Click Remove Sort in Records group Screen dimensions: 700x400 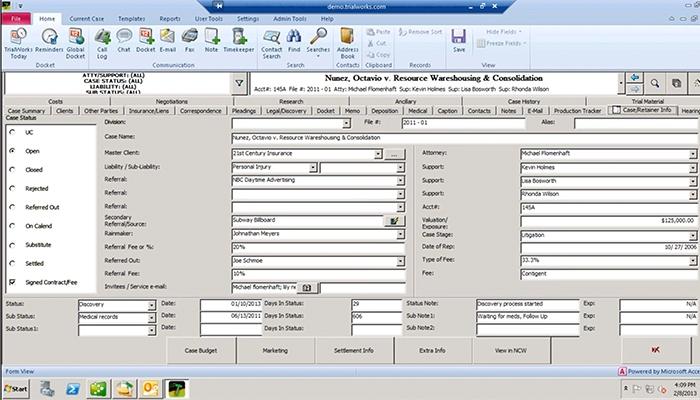tap(420, 32)
